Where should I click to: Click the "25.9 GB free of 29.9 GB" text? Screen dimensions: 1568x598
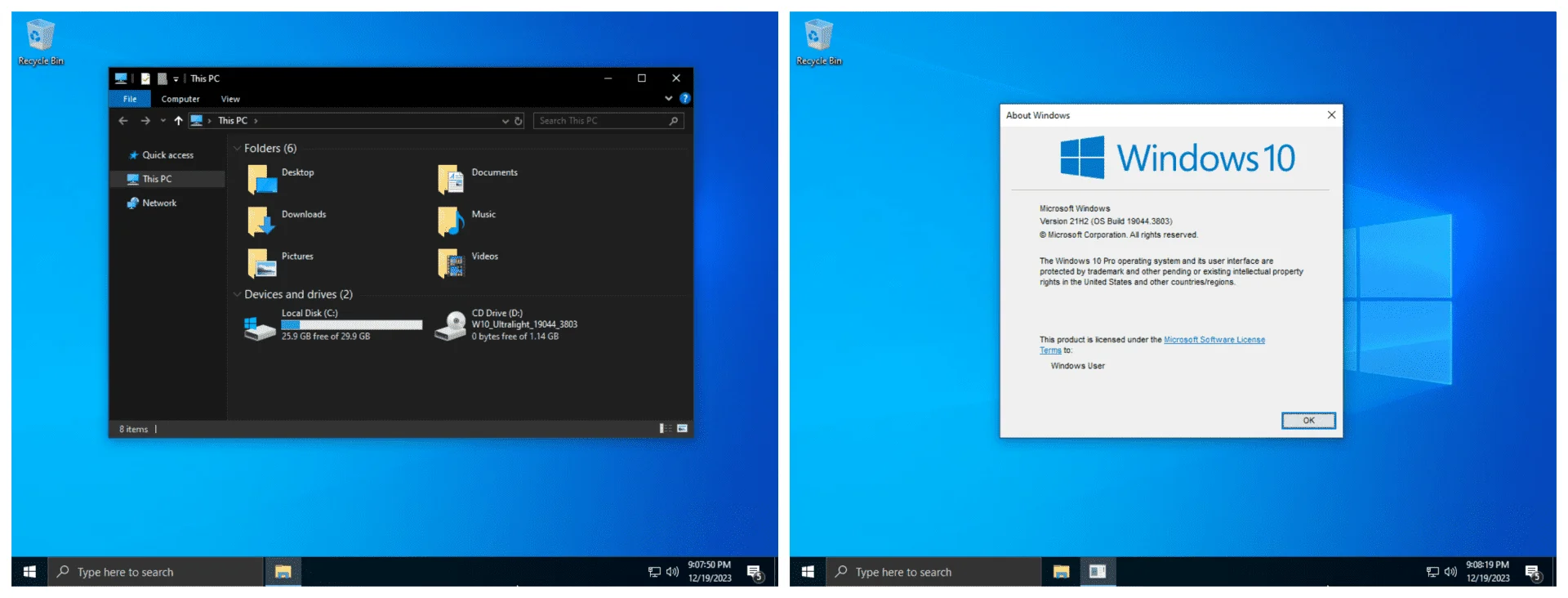326,337
